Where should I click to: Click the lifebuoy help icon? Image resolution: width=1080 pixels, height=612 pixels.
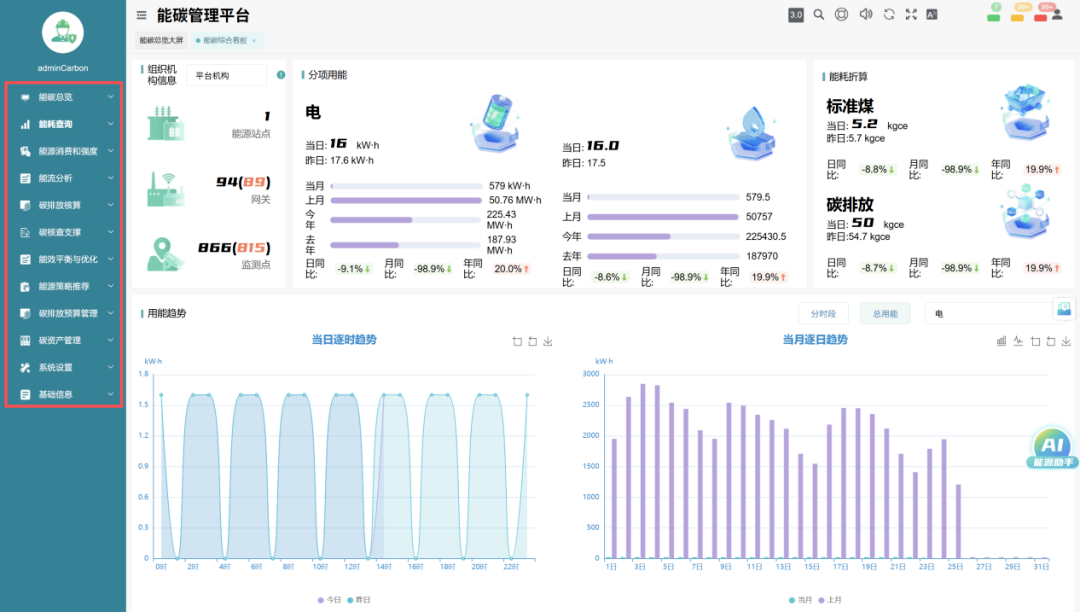click(x=842, y=14)
